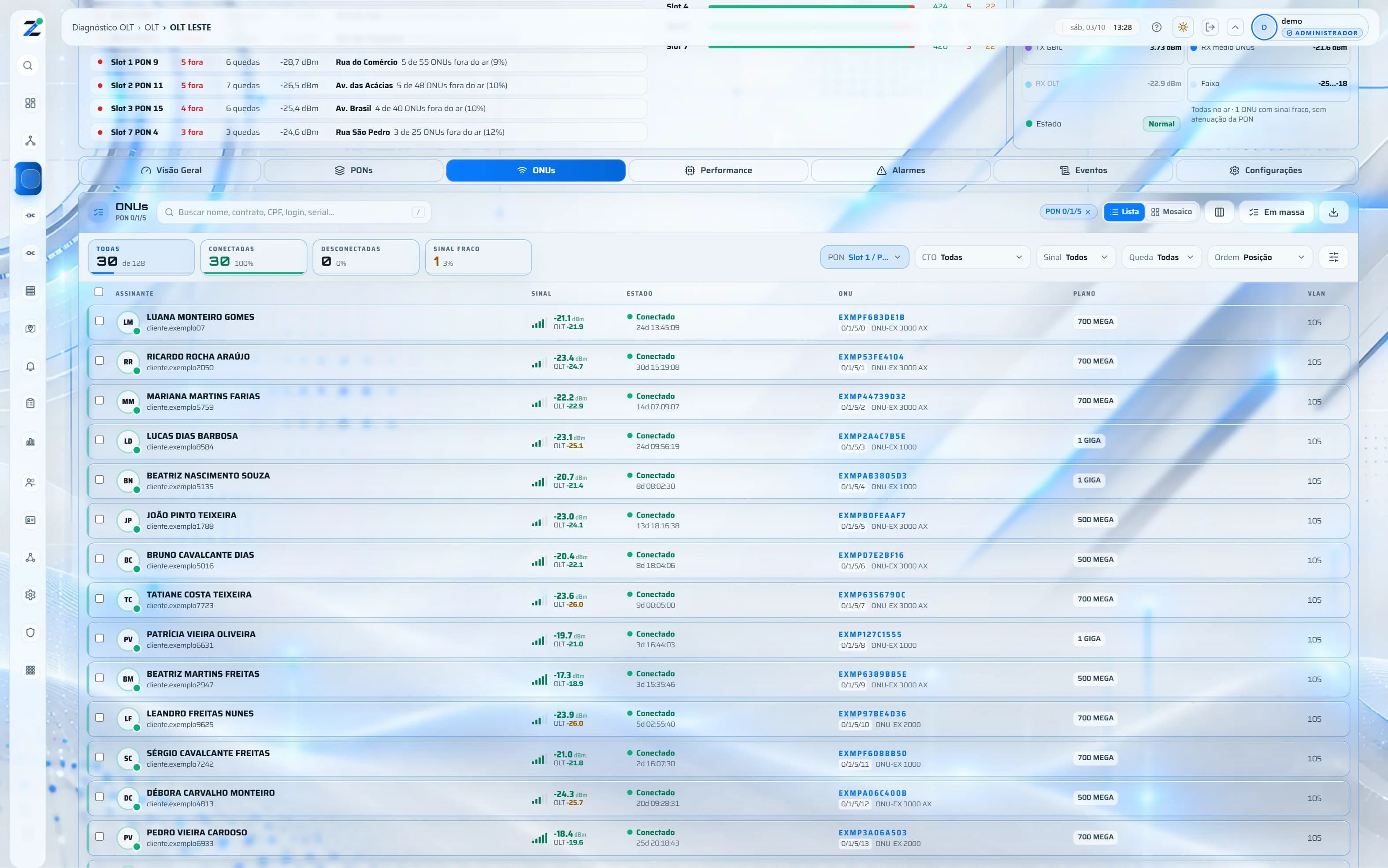Open the advanced filters sliders icon
The image size is (1388, 868).
(1333, 257)
